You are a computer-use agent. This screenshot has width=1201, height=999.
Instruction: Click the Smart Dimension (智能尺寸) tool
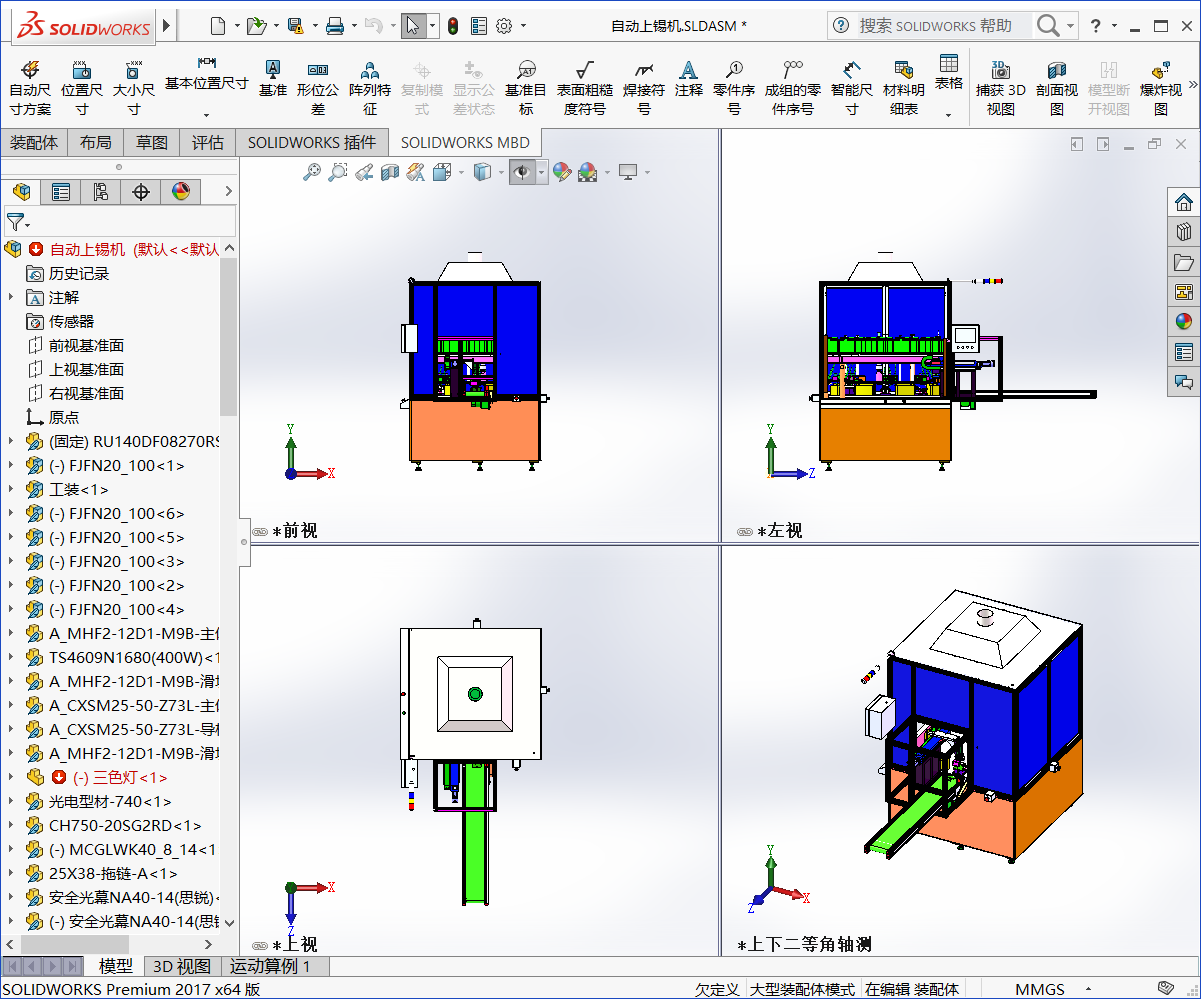pyautogui.click(x=851, y=88)
